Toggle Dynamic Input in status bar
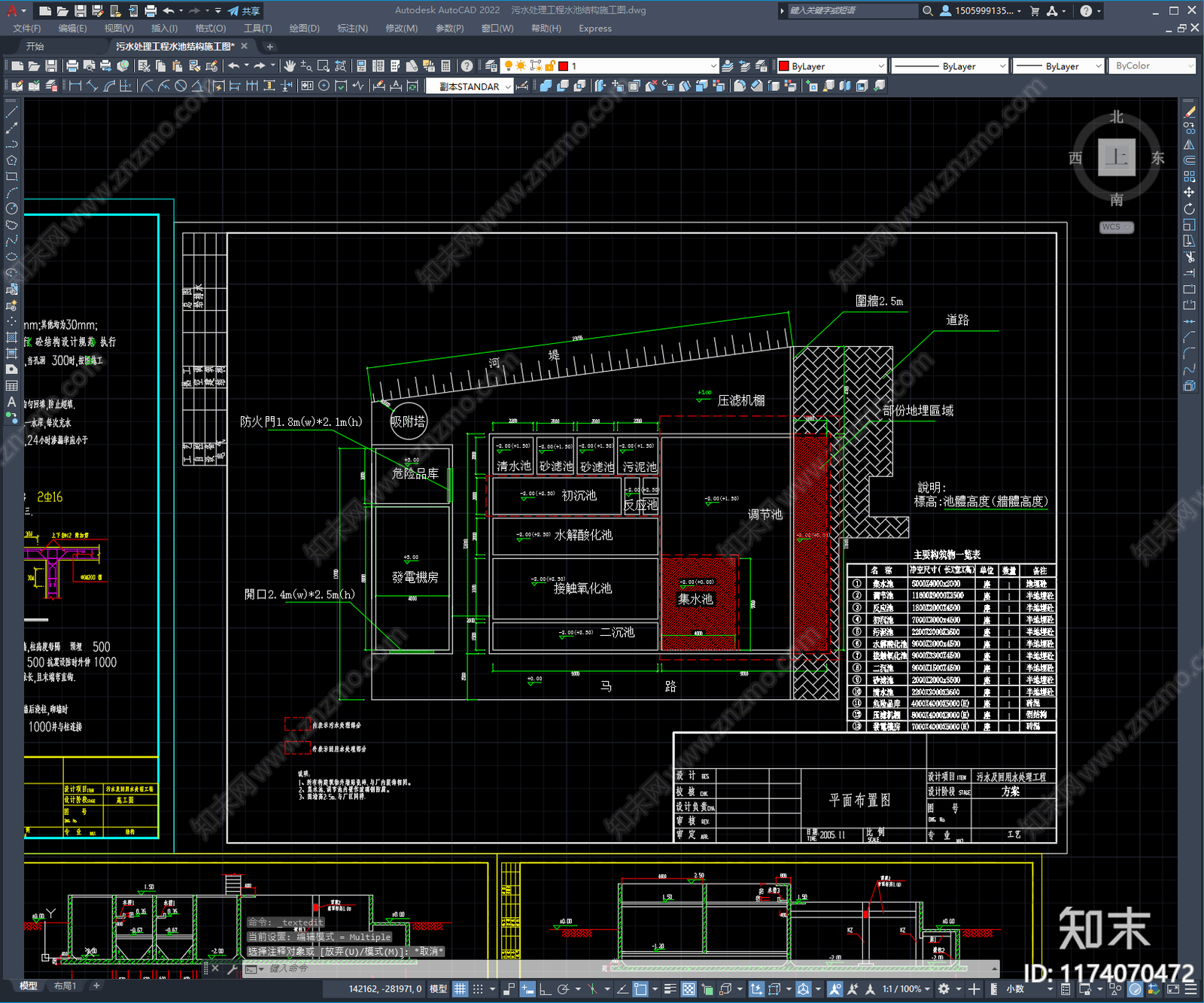Image resolution: width=1204 pixels, height=1003 pixels. pos(528,989)
